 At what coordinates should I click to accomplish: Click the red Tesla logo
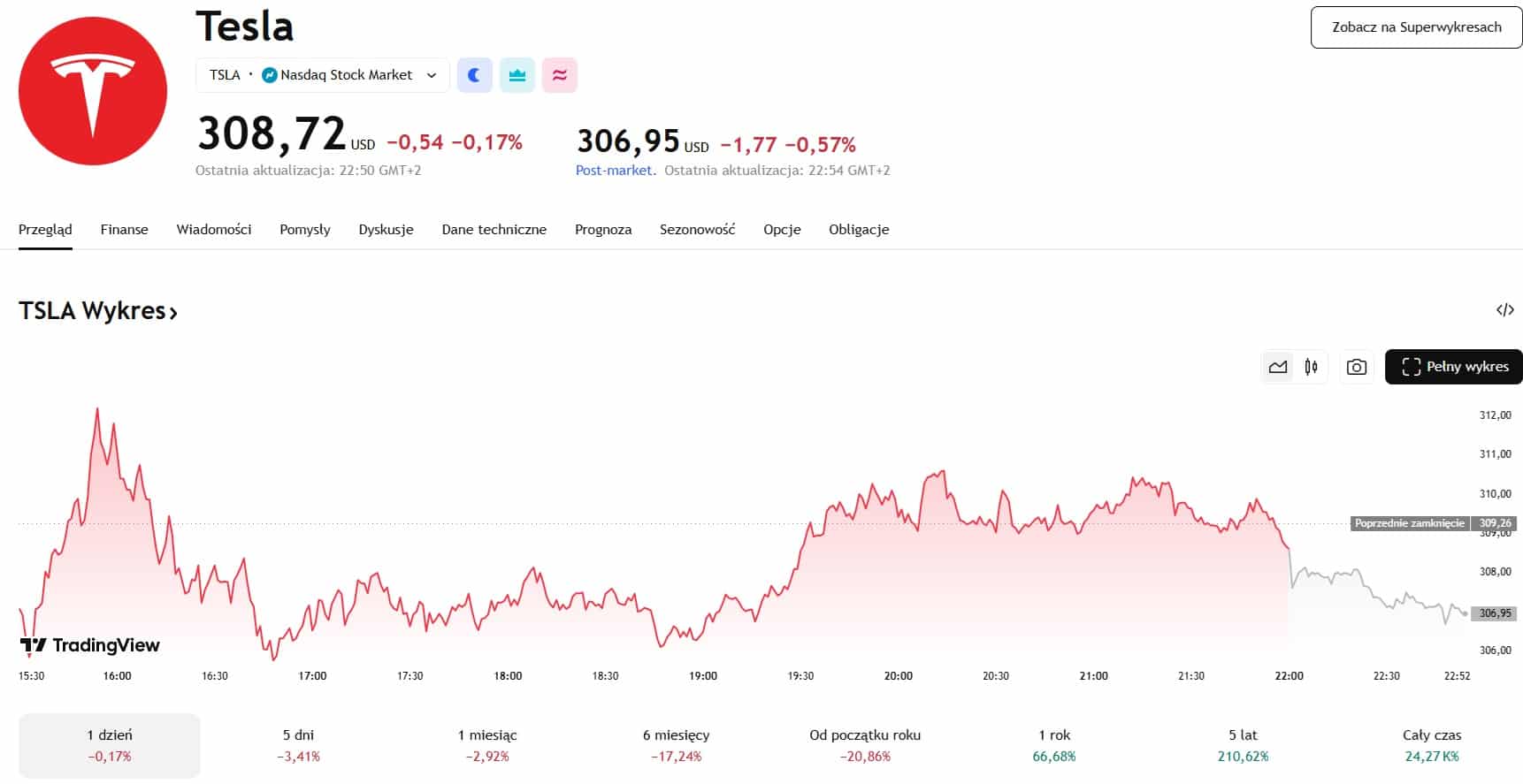tap(93, 91)
